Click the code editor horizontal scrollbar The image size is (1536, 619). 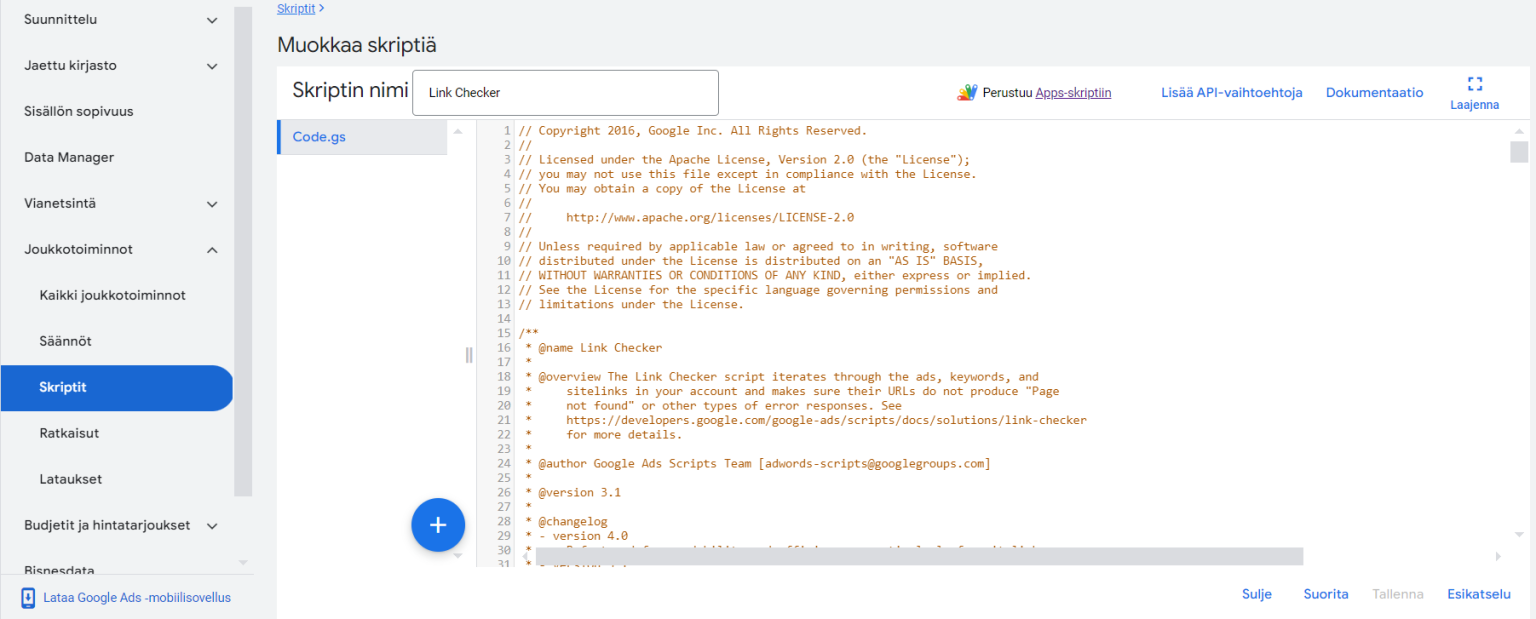tap(919, 556)
